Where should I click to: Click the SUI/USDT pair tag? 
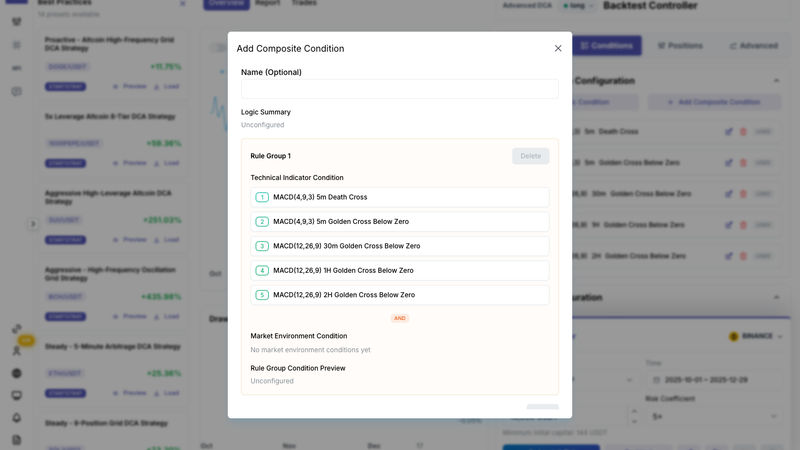pyautogui.click(x=64, y=220)
